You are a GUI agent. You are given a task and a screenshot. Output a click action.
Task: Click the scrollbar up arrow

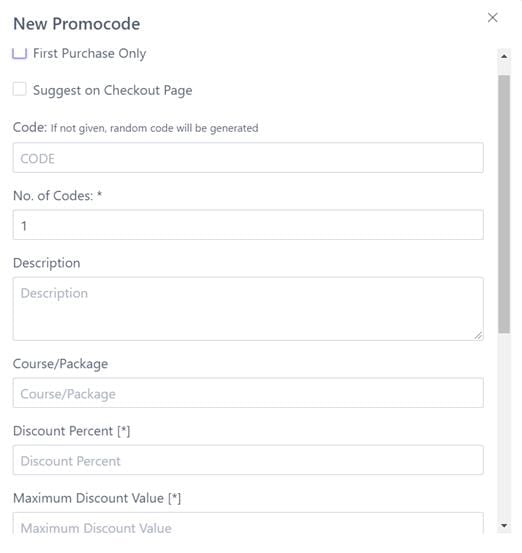click(504, 56)
